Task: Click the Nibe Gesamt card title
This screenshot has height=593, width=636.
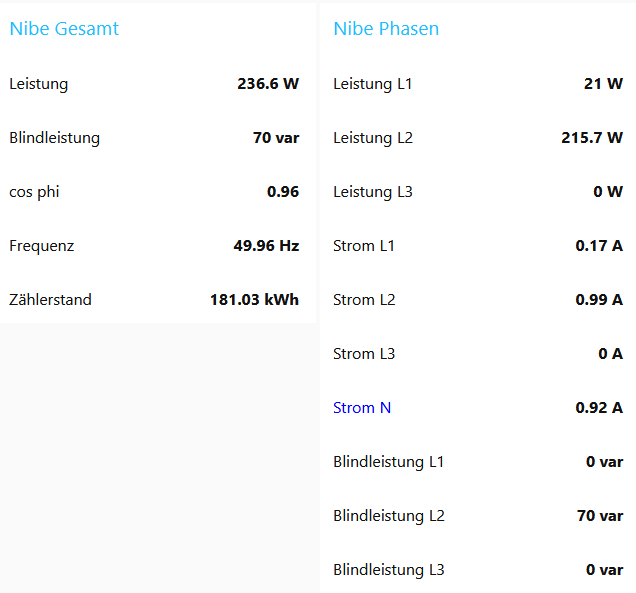Action: tap(64, 29)
